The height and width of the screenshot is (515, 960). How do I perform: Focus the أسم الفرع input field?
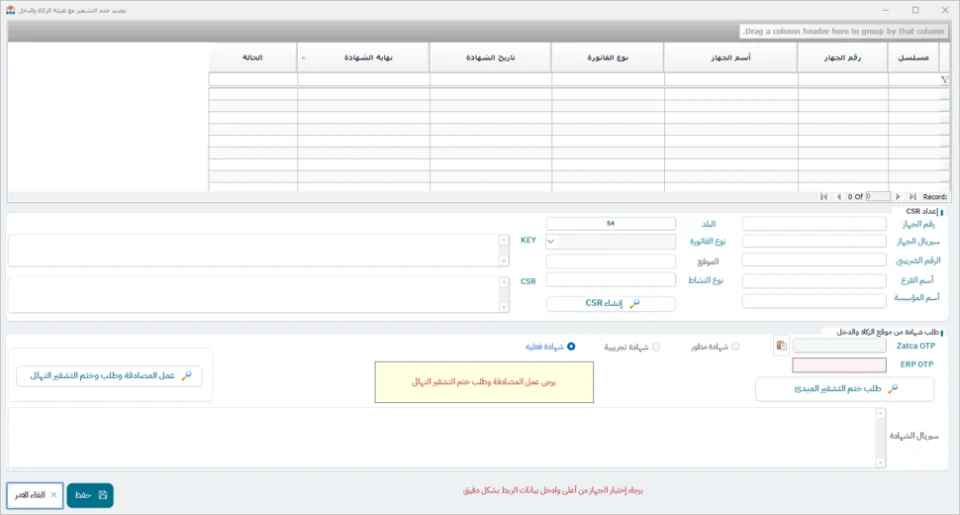point(814,280)
